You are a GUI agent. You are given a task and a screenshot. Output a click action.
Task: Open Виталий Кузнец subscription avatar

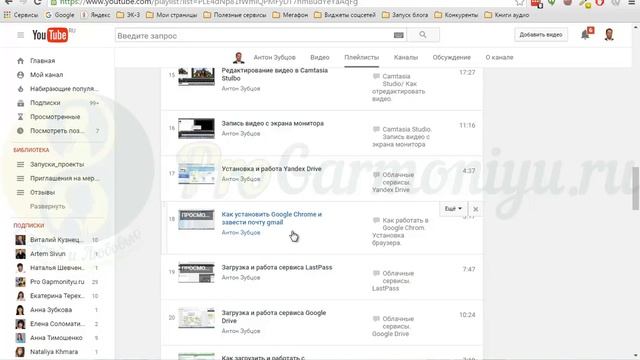[x=20, y=240]
